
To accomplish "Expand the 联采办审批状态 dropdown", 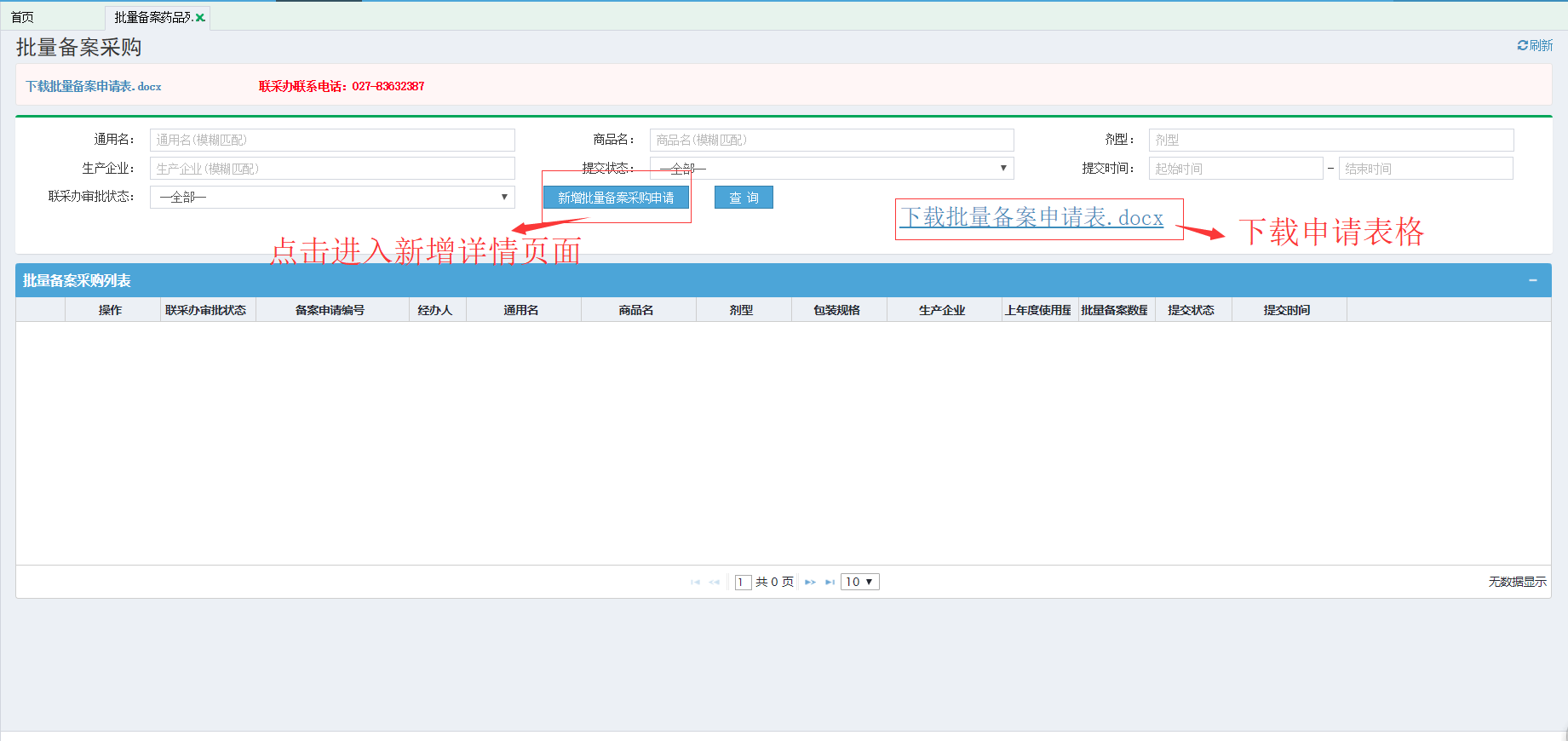I will pyautogui.click(x=332, y=198).
